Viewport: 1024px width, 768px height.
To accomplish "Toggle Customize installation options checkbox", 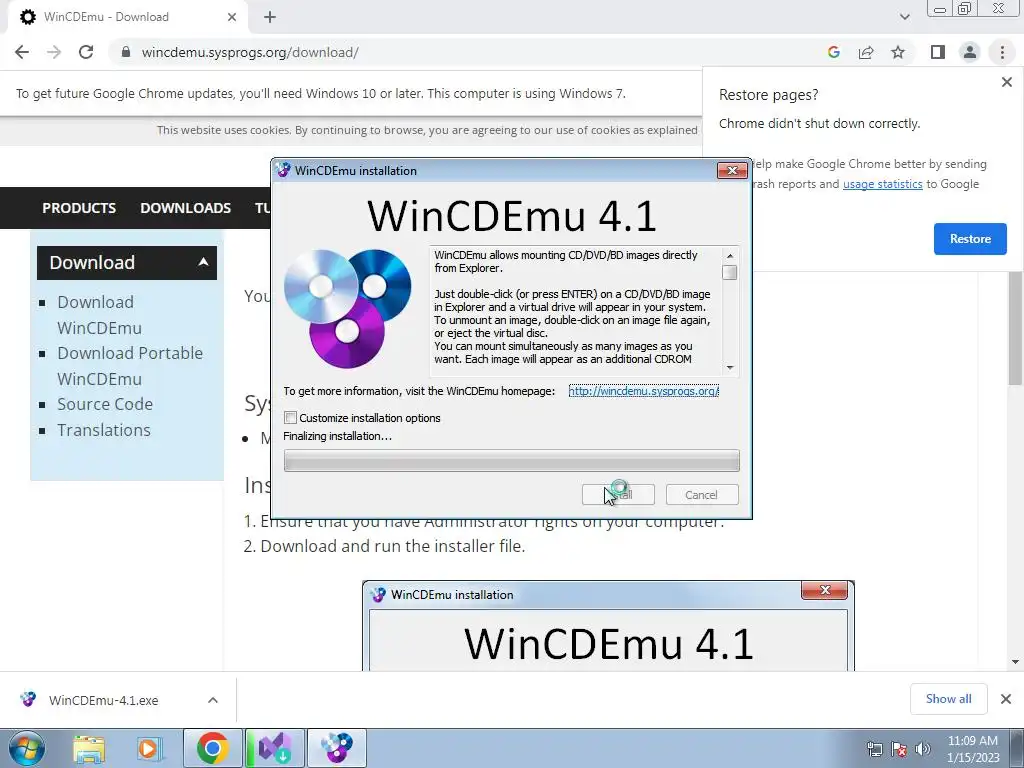I will (x=291, y=418).
